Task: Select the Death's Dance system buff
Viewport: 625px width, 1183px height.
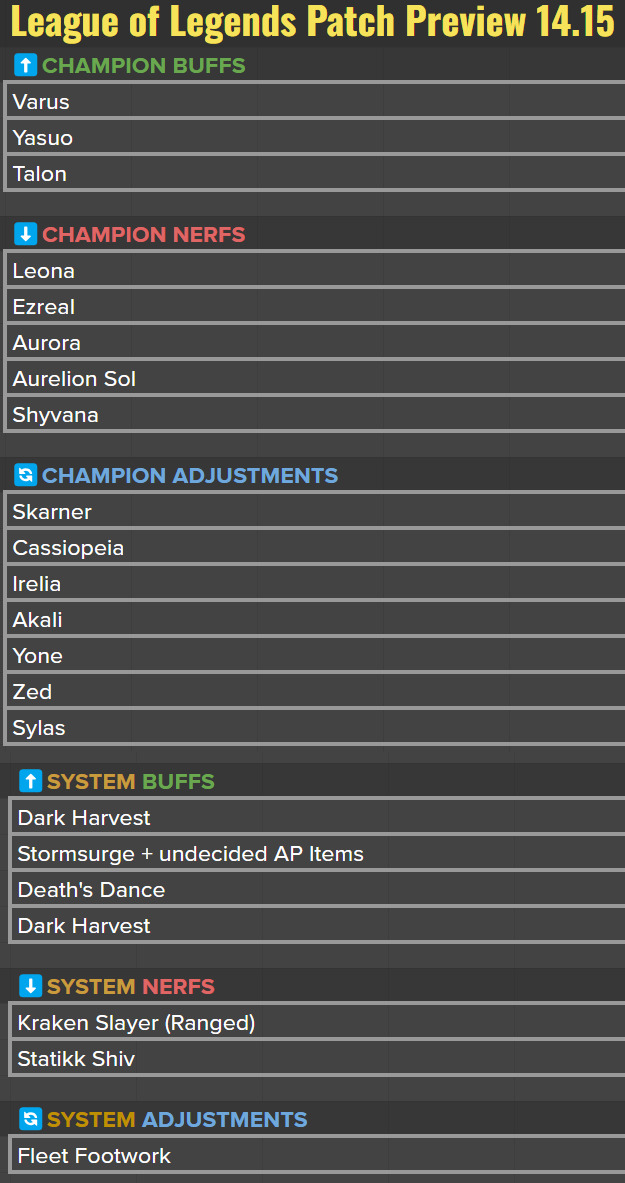Action: [318, 890]
